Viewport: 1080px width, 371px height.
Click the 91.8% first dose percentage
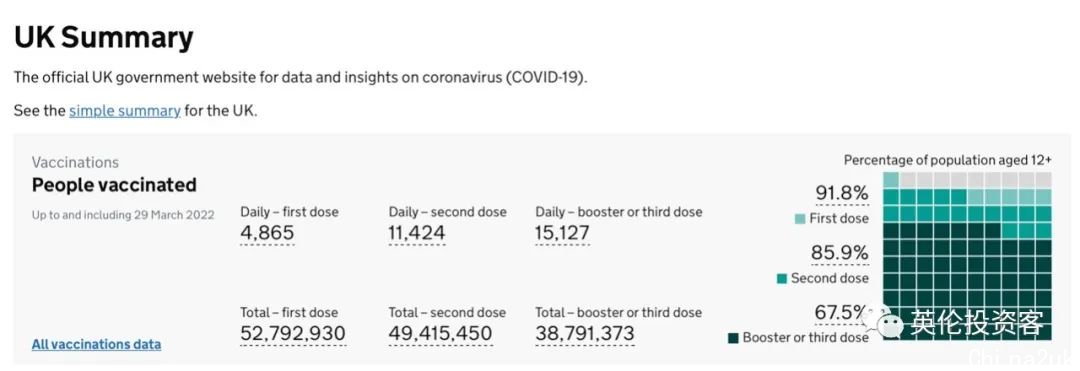tap(842, 193)
